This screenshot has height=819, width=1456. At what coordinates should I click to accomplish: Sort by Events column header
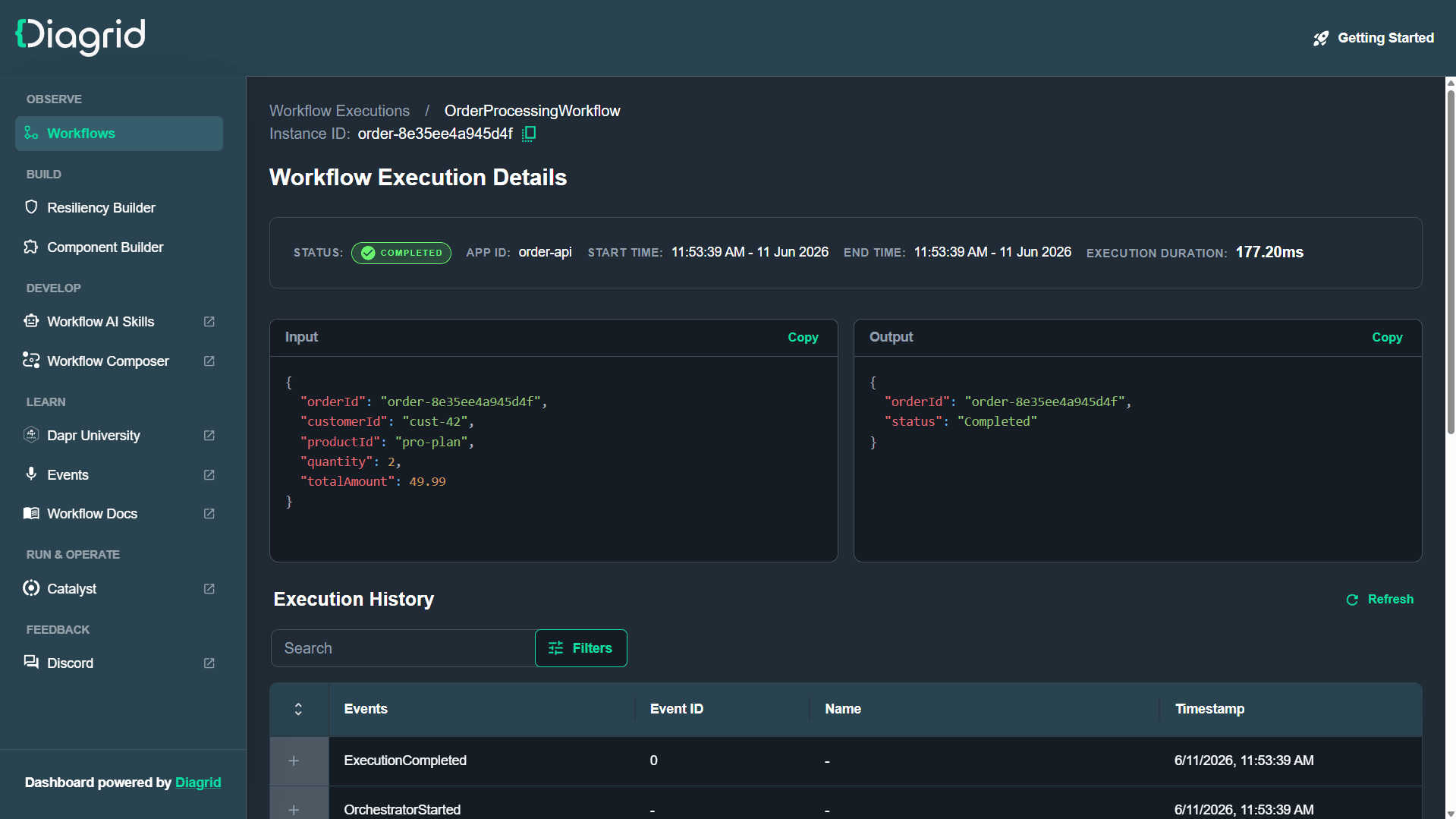pos(366,709)
